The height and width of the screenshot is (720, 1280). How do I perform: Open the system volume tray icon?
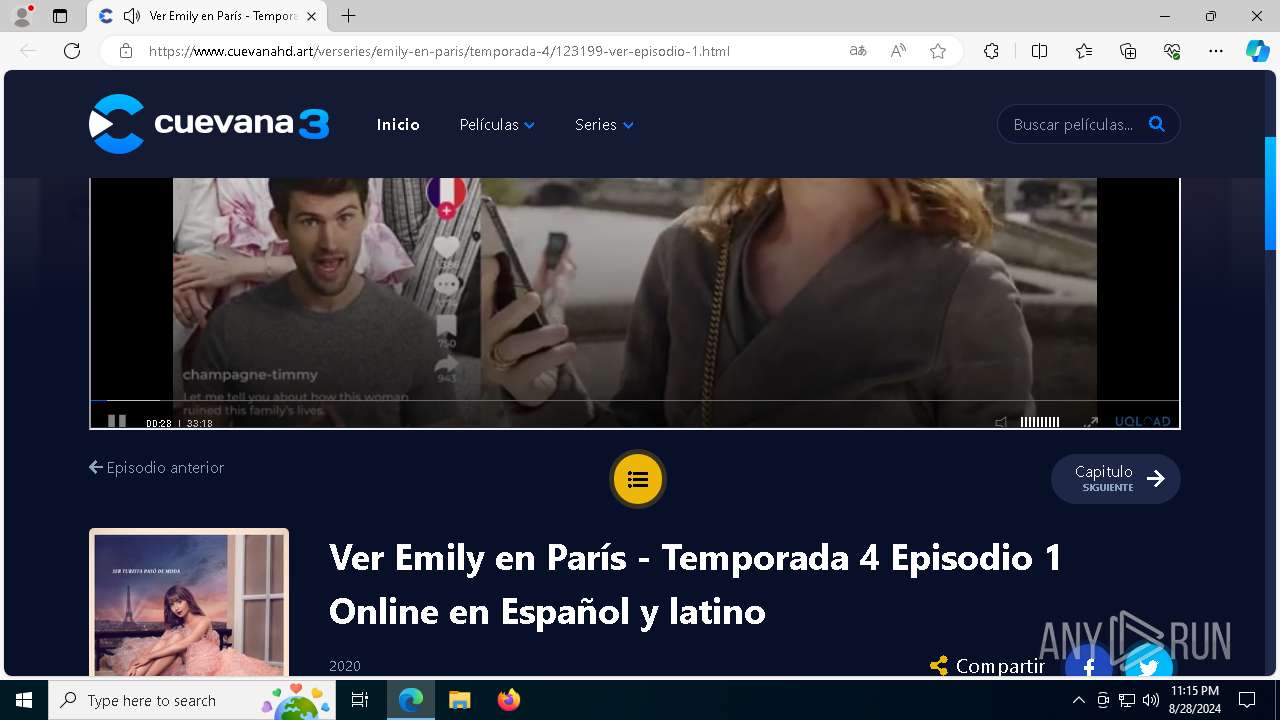point(1150,700)
